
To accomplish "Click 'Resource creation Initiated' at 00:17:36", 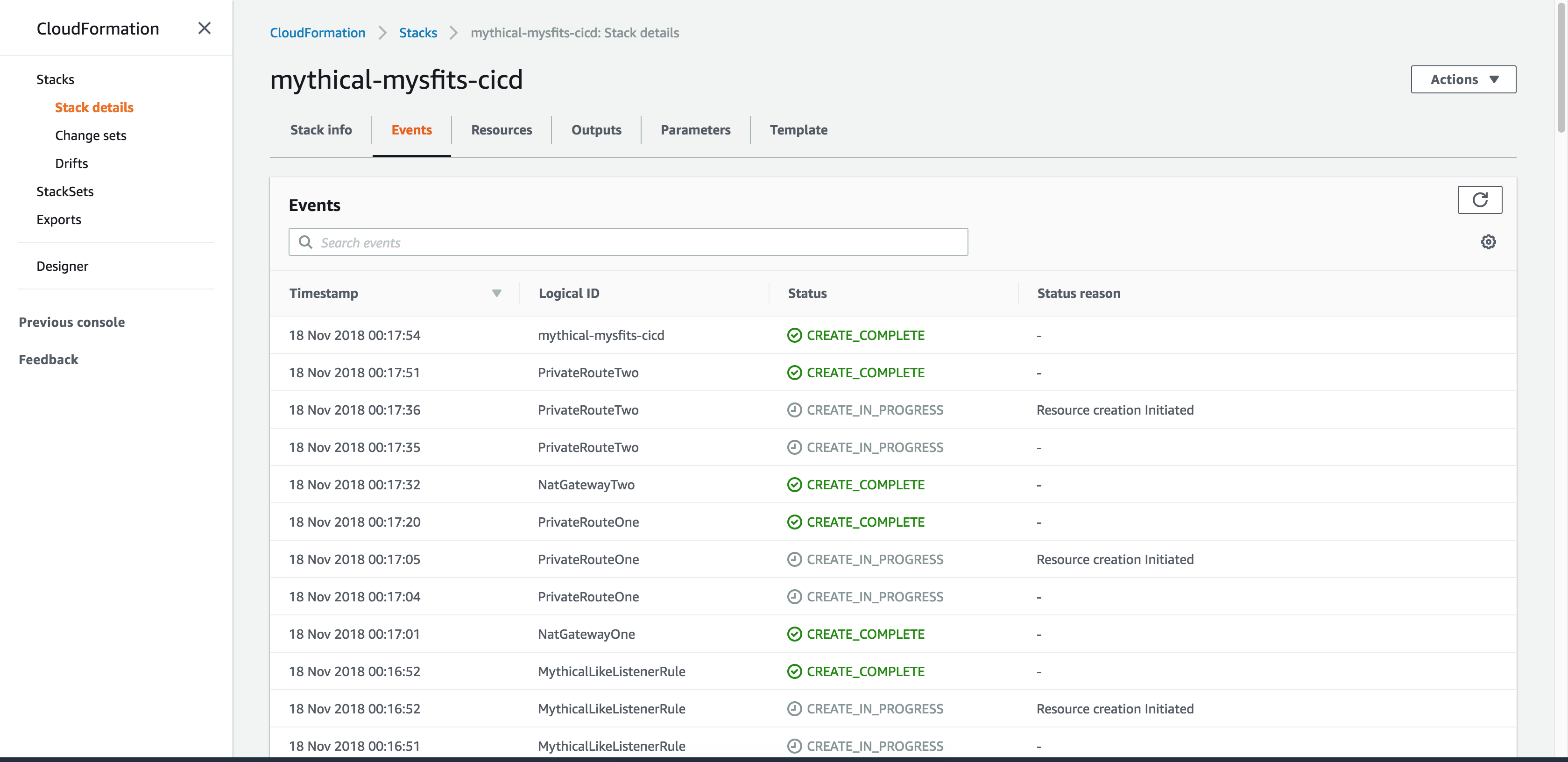I will pos(1115,410).
